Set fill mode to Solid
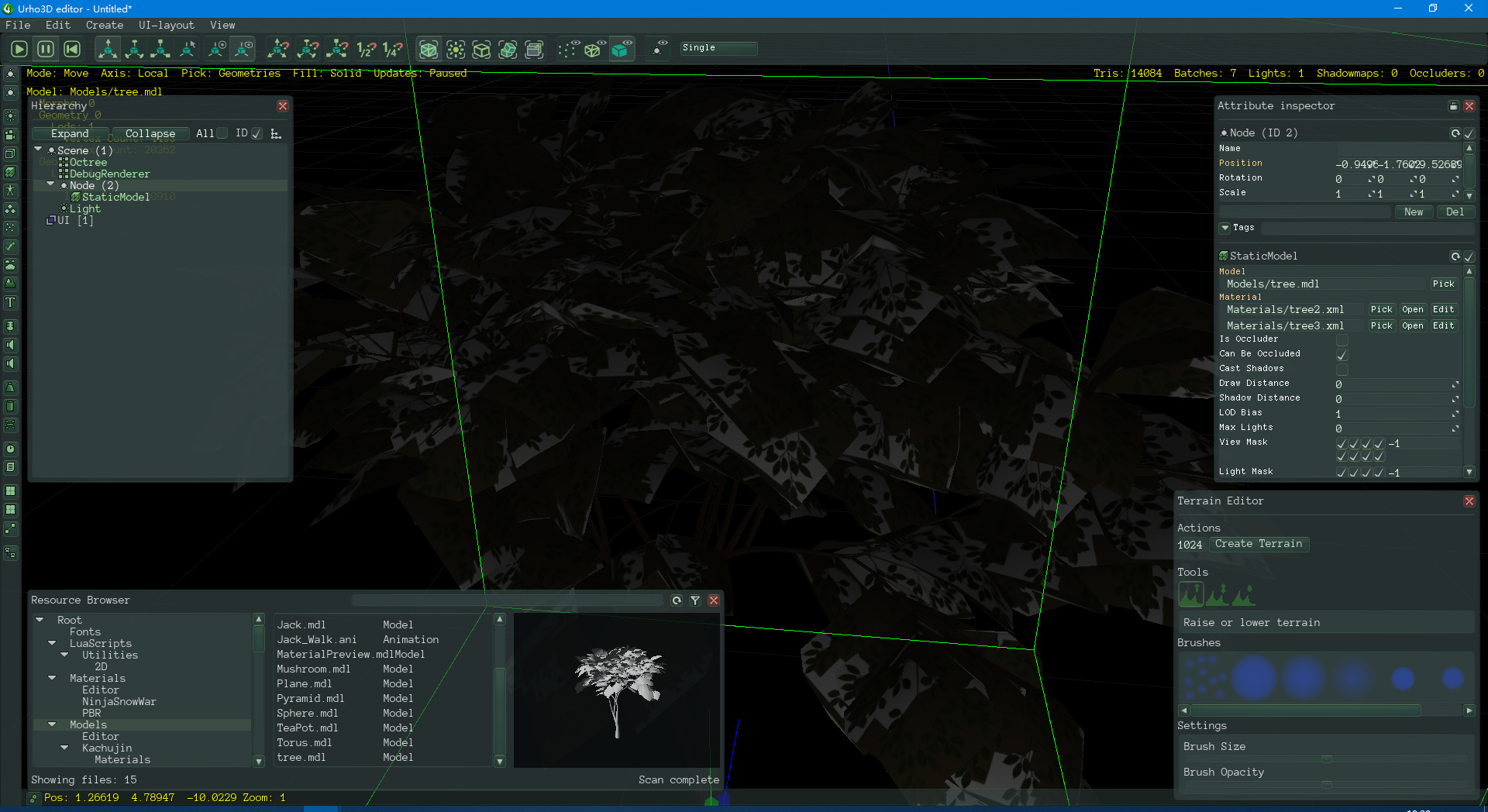The width and height of the screenshot is (1488, 812). tap(621, 50)
